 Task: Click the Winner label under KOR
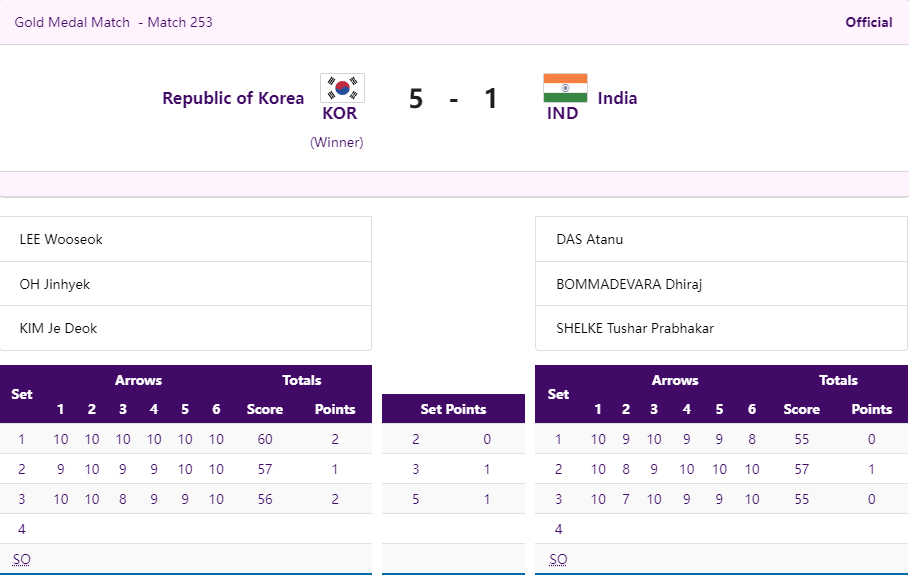click(x=337, y=142)
